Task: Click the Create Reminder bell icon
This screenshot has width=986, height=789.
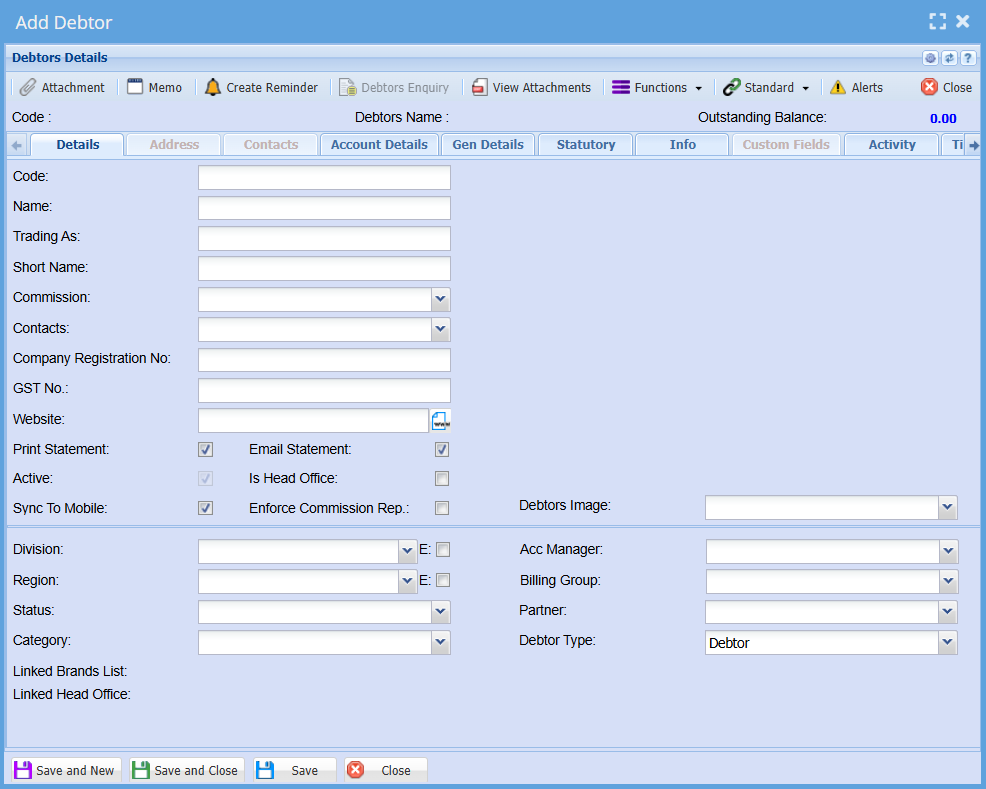Action: pyautogui.click(x=213, y=87)
